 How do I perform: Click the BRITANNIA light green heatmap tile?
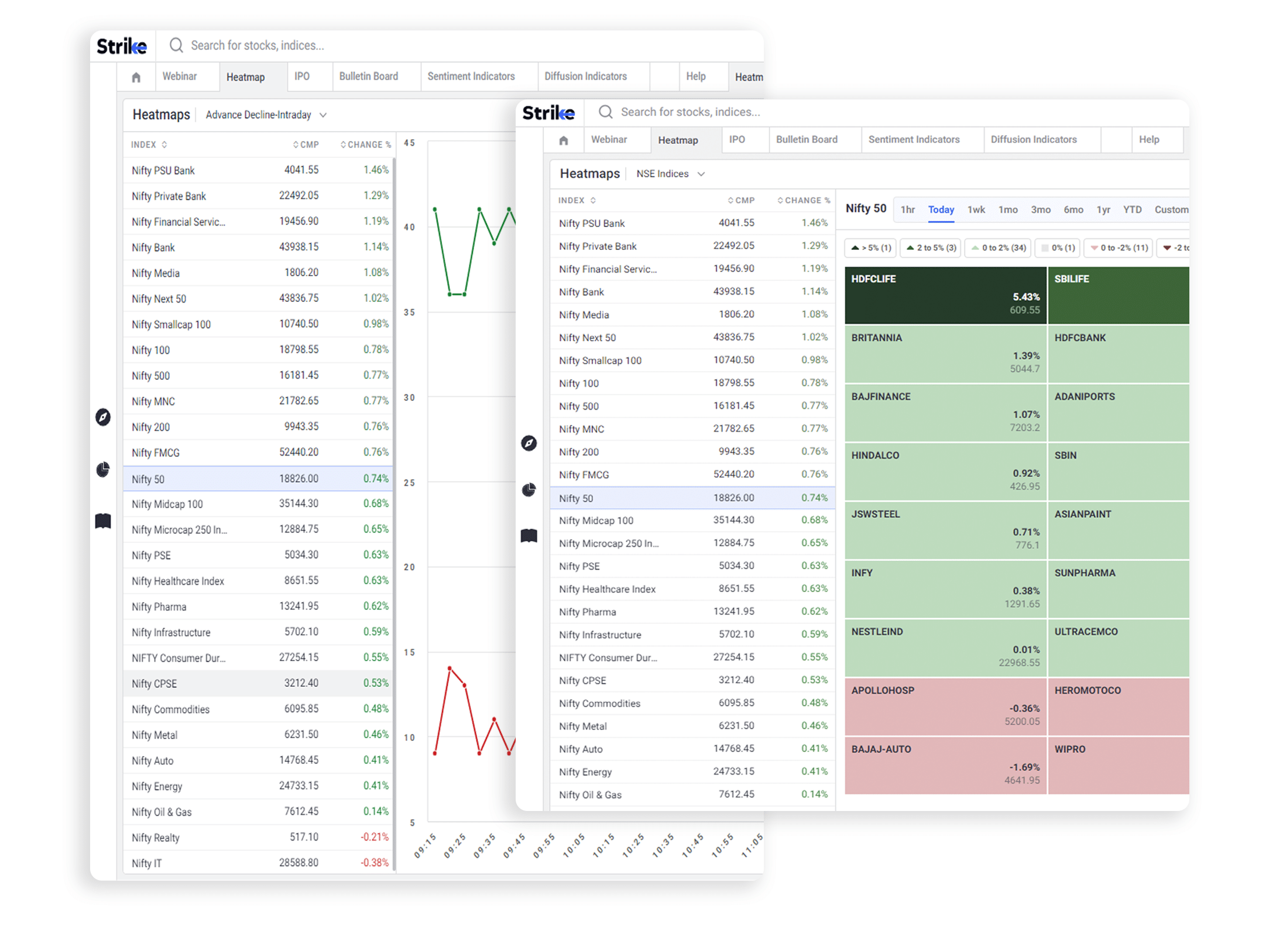[x=945, y=354]
